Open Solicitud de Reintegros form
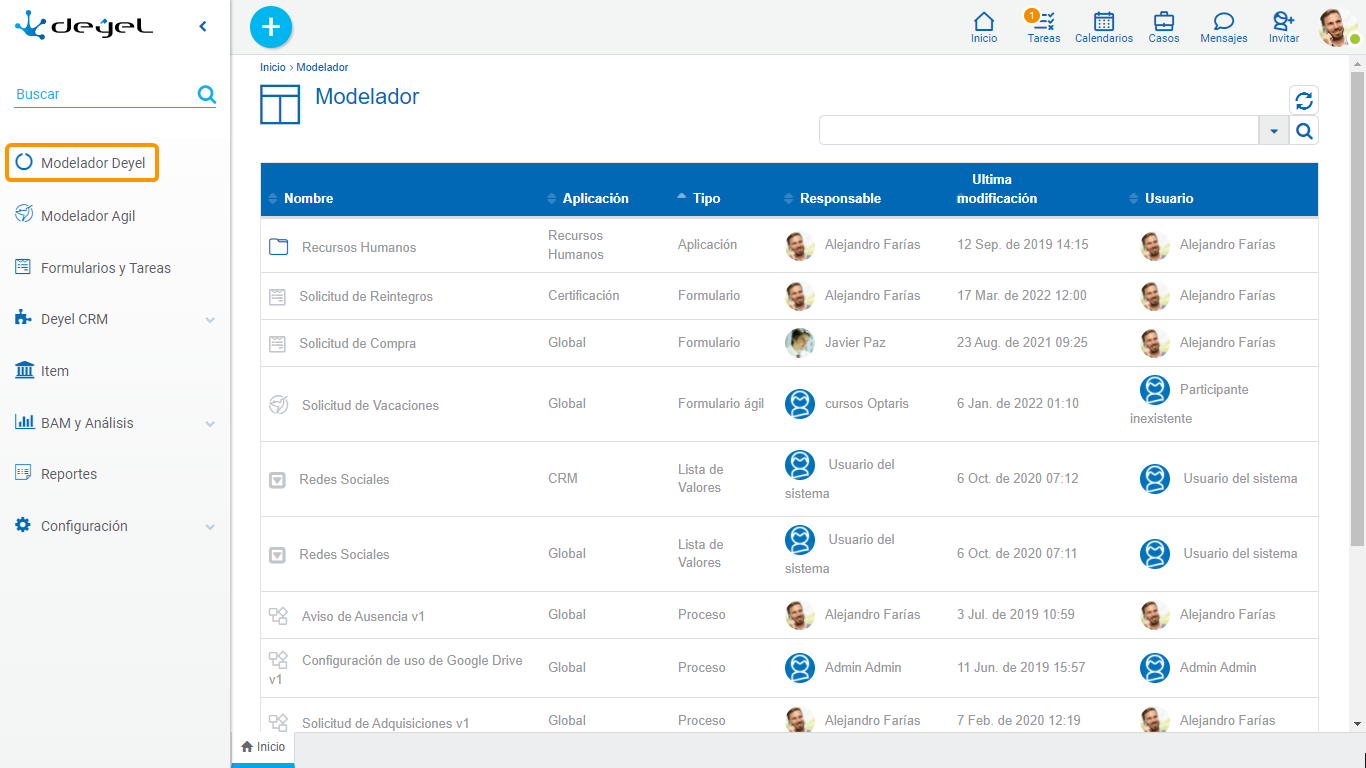Viewport: 1366px width, 768px height. pyautogui.click(x=366, y=296)
